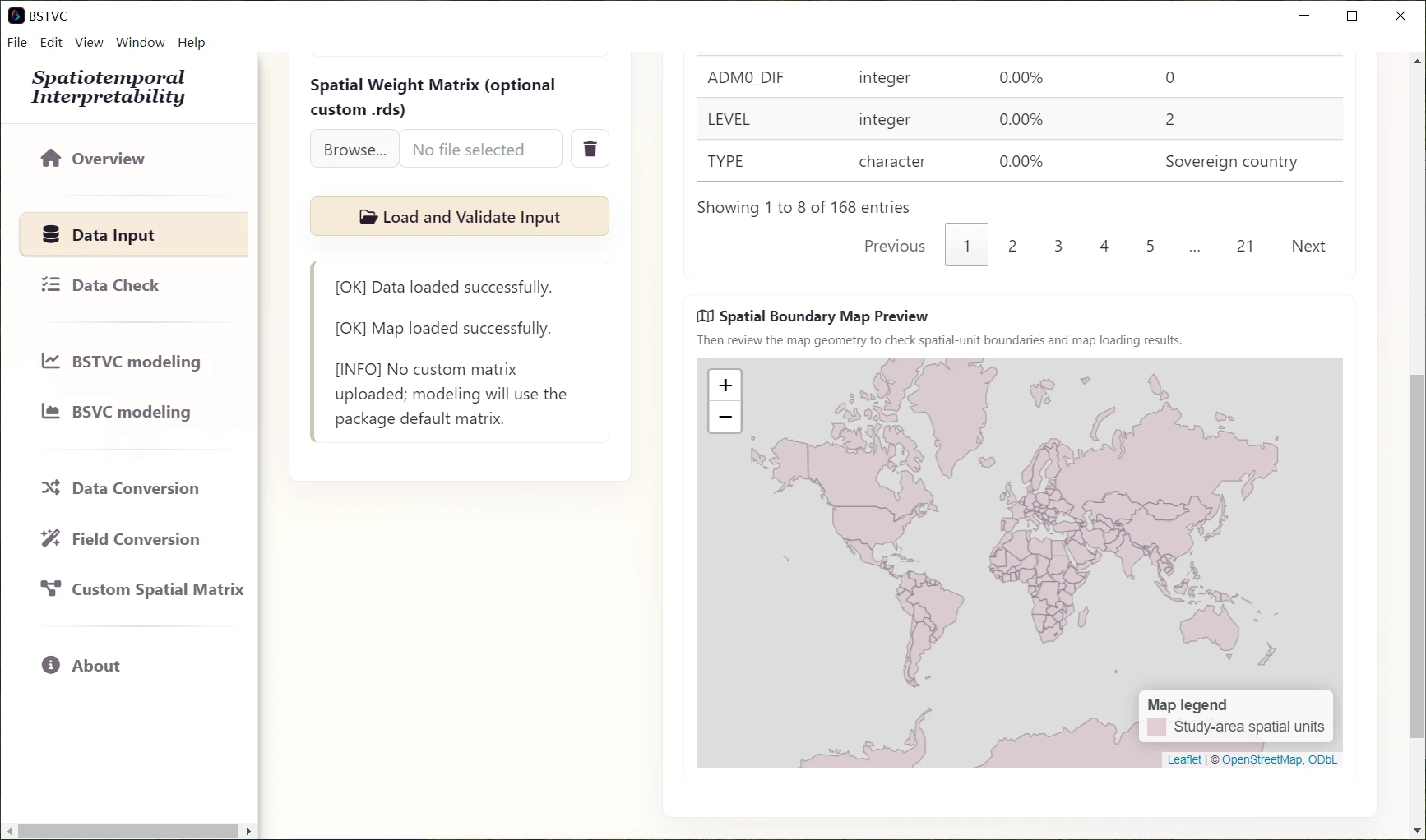Screen dimensions: 1426x840
Task: Open the ODbL license link
Action: click(x=1322, y=760)
